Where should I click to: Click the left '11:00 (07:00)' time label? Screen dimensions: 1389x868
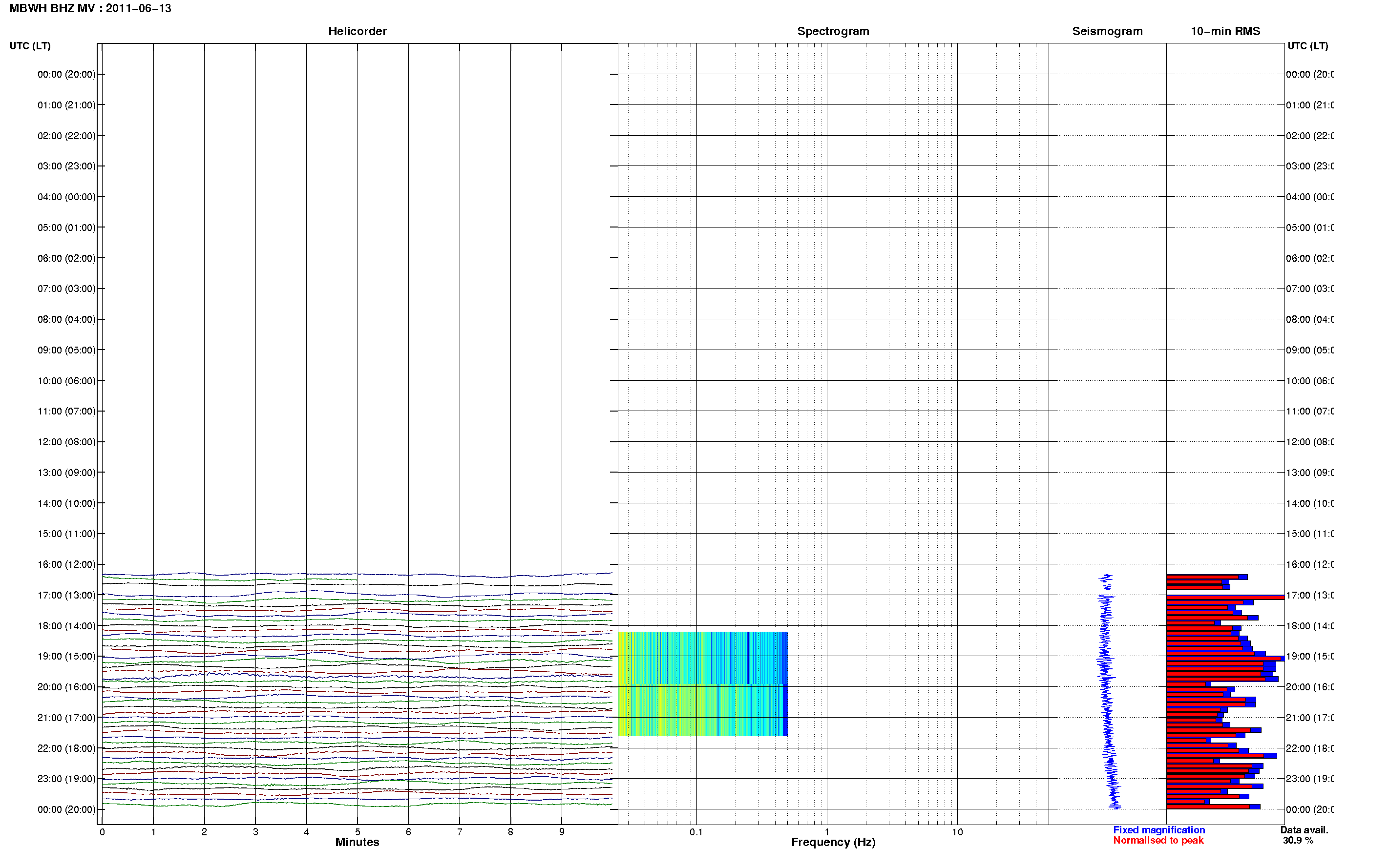[66, 412]
